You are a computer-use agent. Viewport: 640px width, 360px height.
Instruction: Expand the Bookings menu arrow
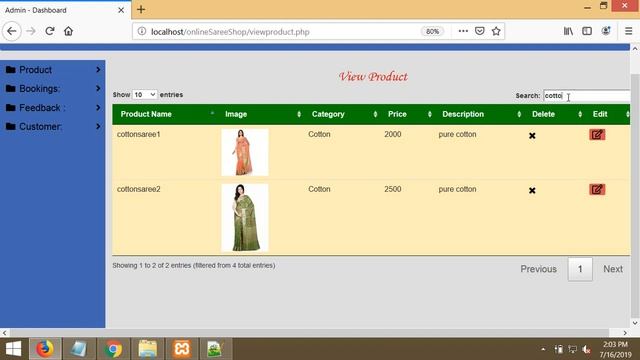[x=98, y=89]
